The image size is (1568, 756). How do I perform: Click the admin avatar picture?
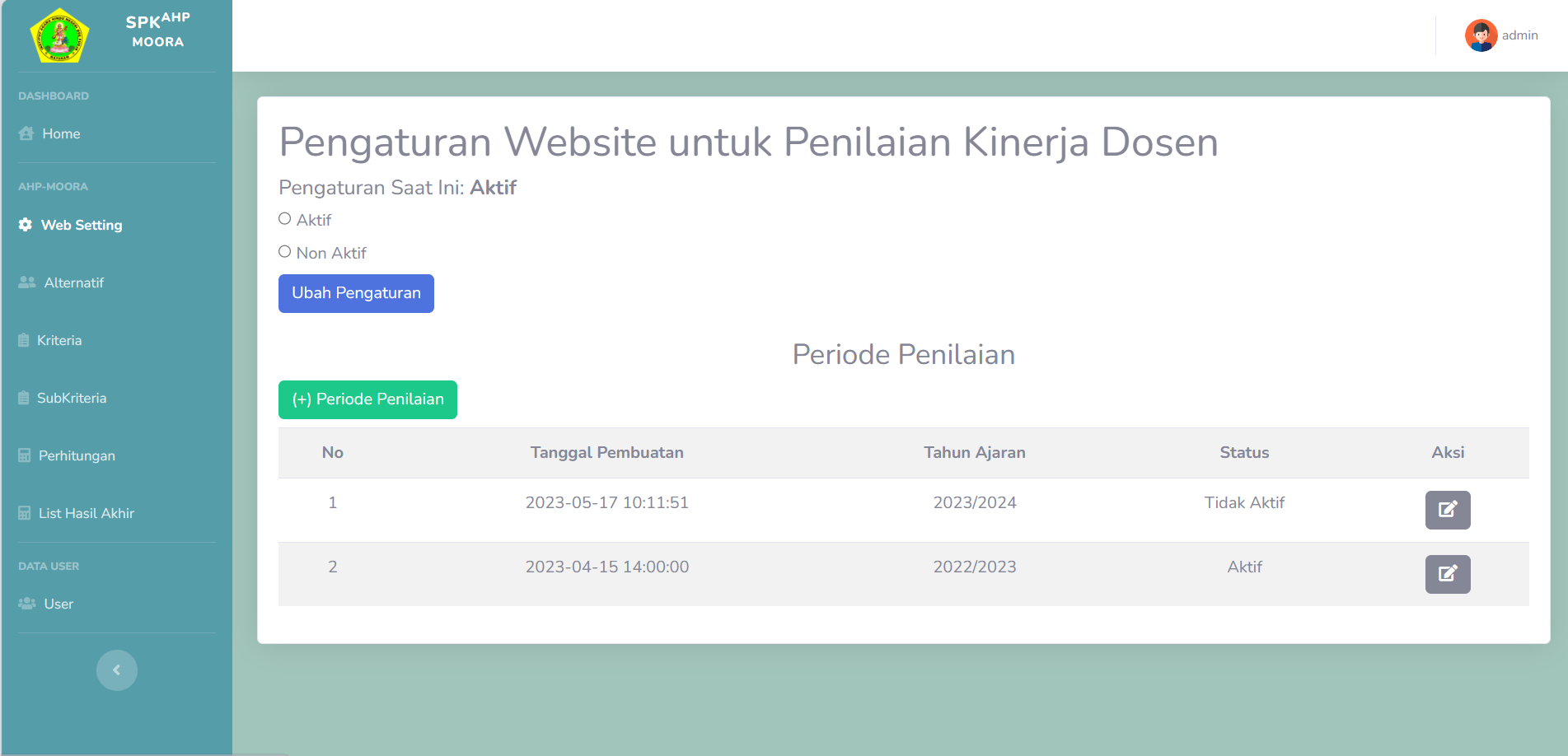coord(1480,35)
